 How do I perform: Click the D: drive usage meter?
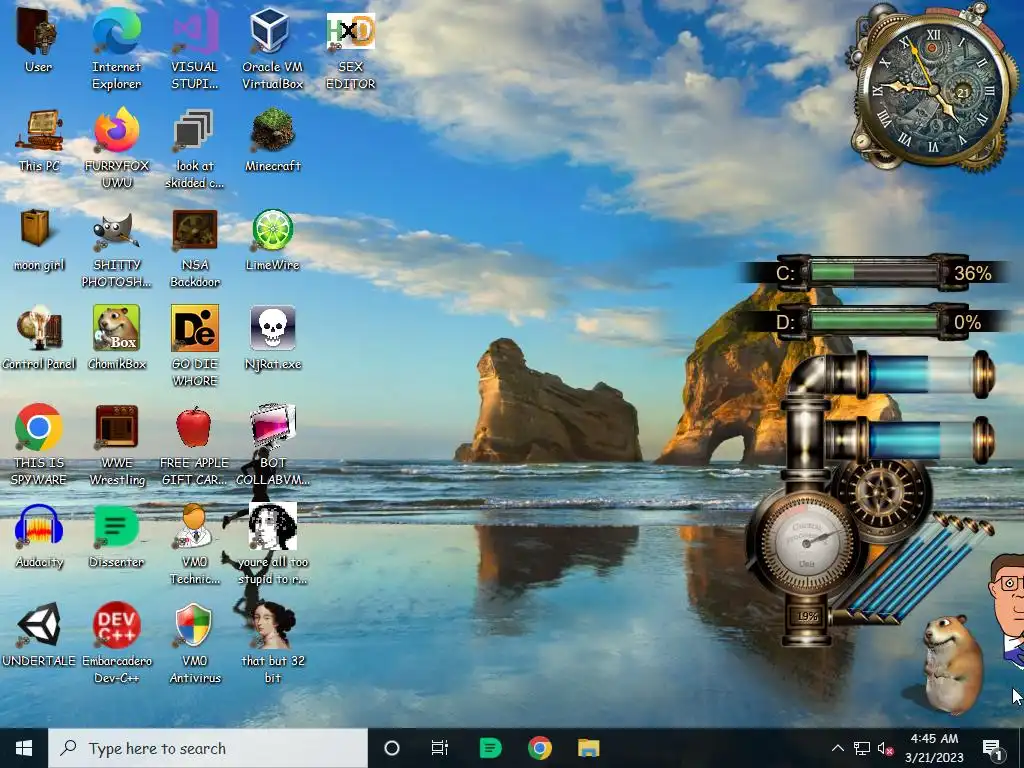(875, 321)
